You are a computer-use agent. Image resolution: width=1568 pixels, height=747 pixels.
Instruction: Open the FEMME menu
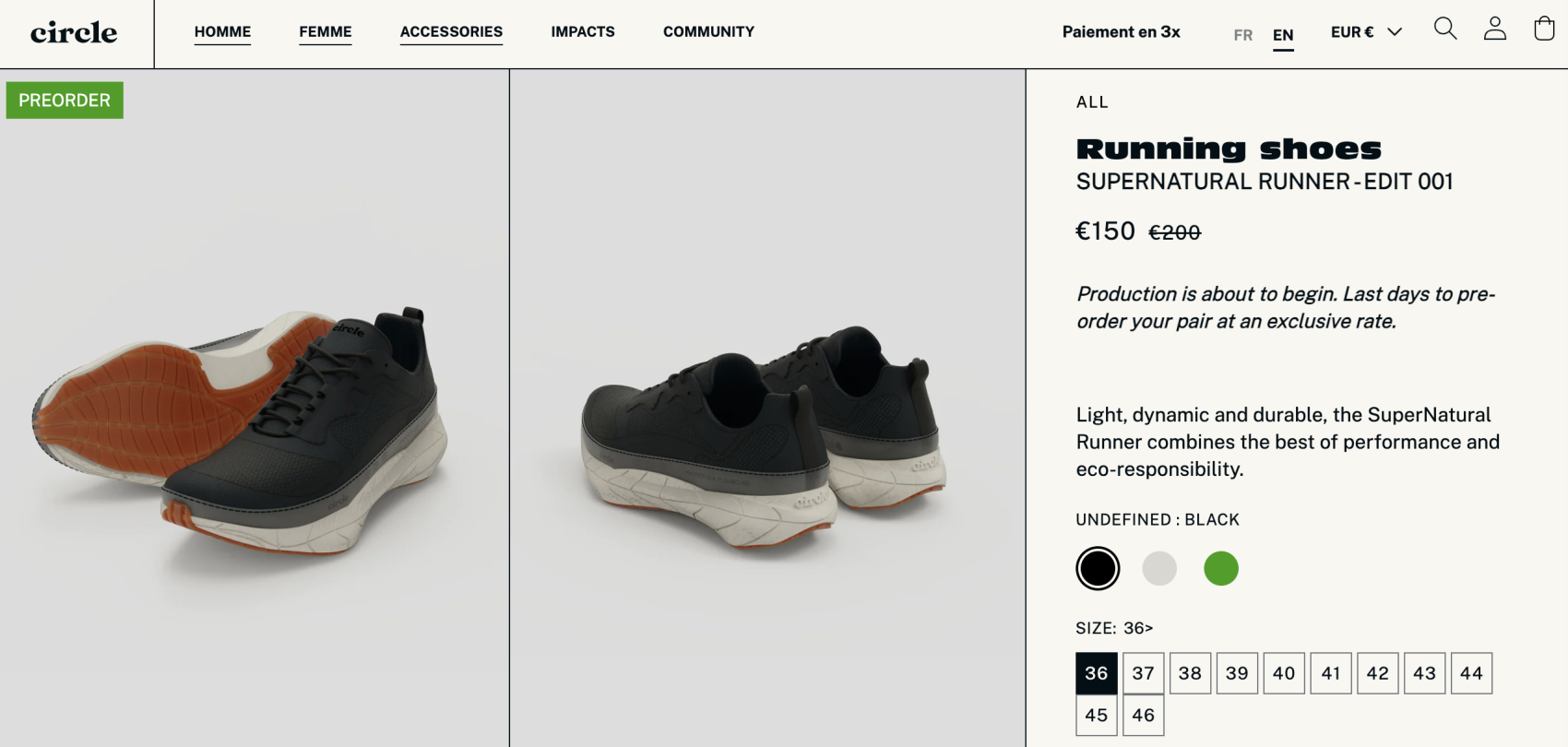pos(326,32)
